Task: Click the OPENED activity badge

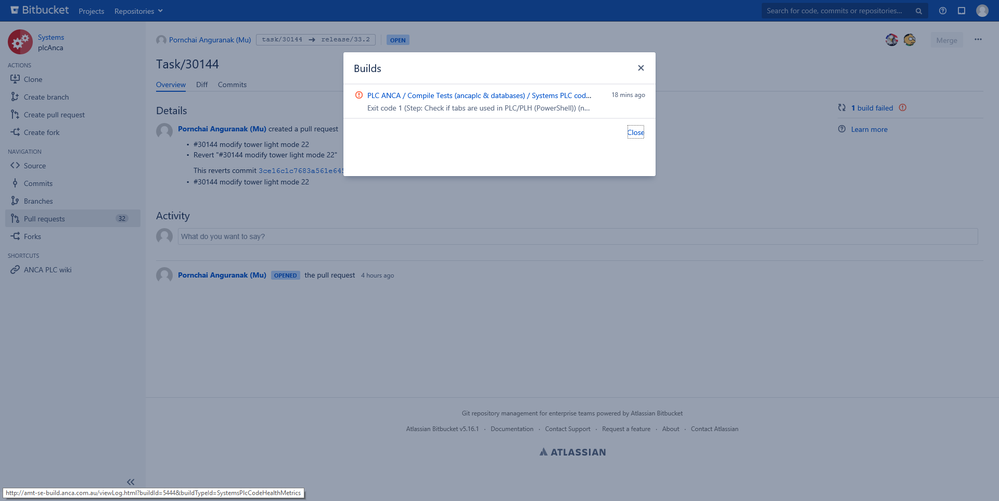Action: [x=285, y=275]
